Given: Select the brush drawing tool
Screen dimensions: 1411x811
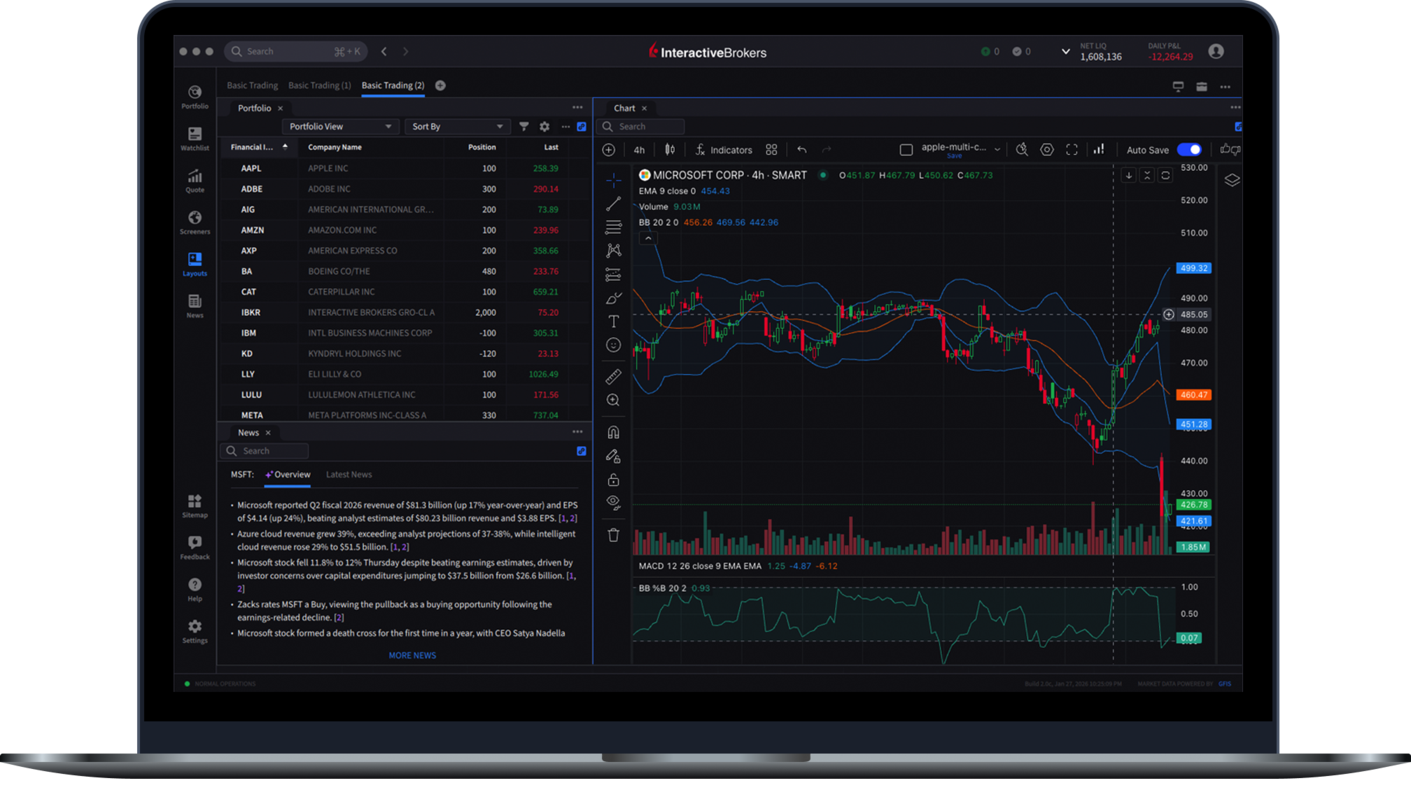Looking at the screenshot, I should tap(613, 298).
